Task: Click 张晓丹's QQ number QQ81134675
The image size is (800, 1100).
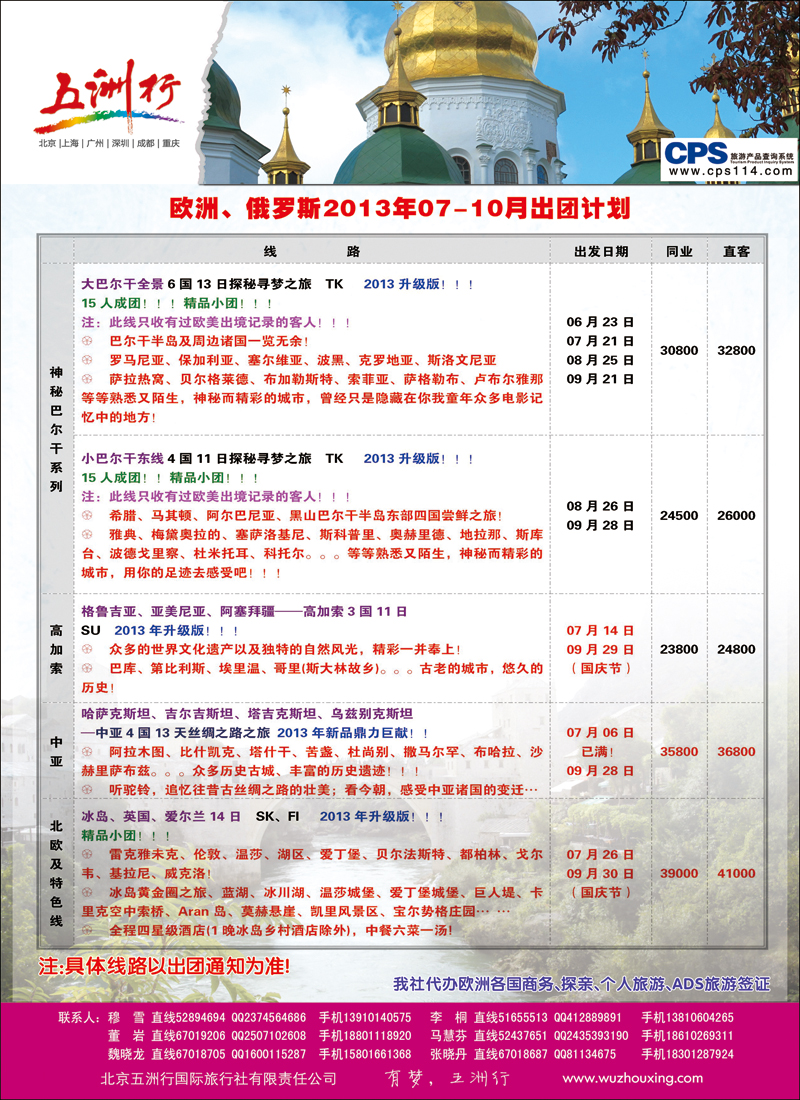Action: (x=585, y=1054)
